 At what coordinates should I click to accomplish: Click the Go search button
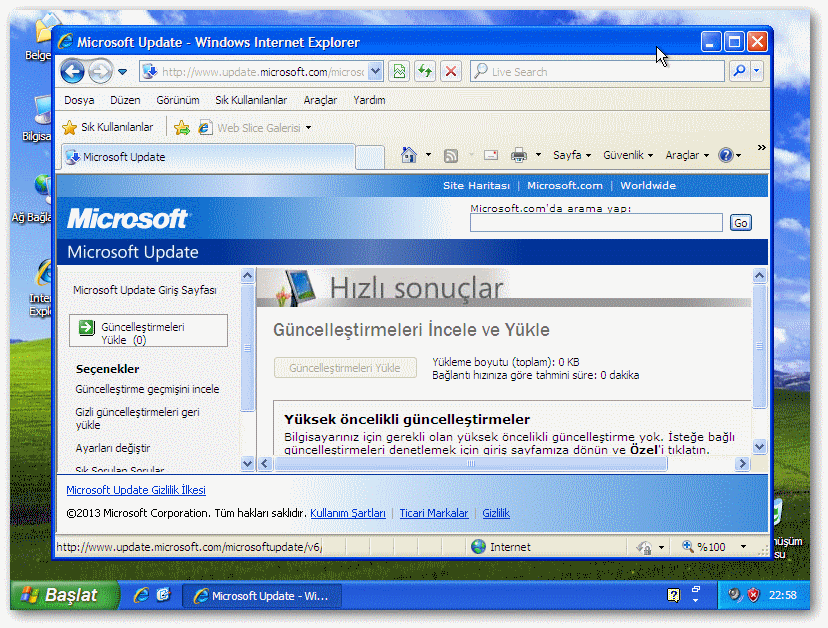coord(740,223)
